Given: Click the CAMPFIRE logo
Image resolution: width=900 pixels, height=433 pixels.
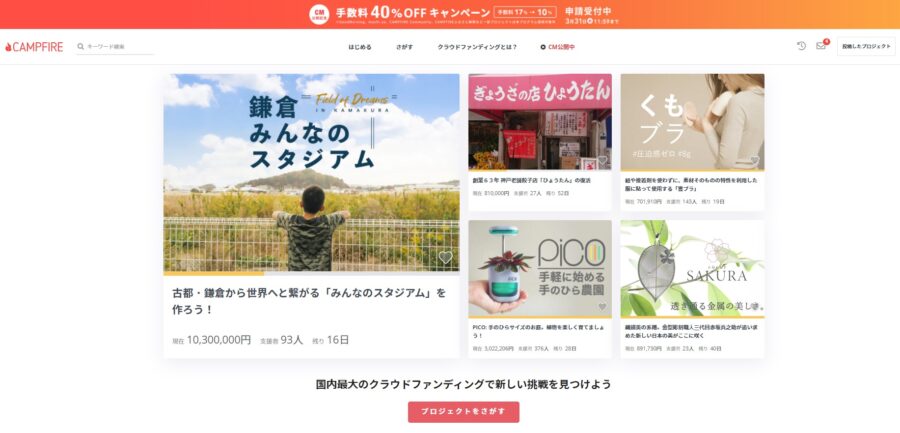Looking at the screenshot, I should (34, 47).
